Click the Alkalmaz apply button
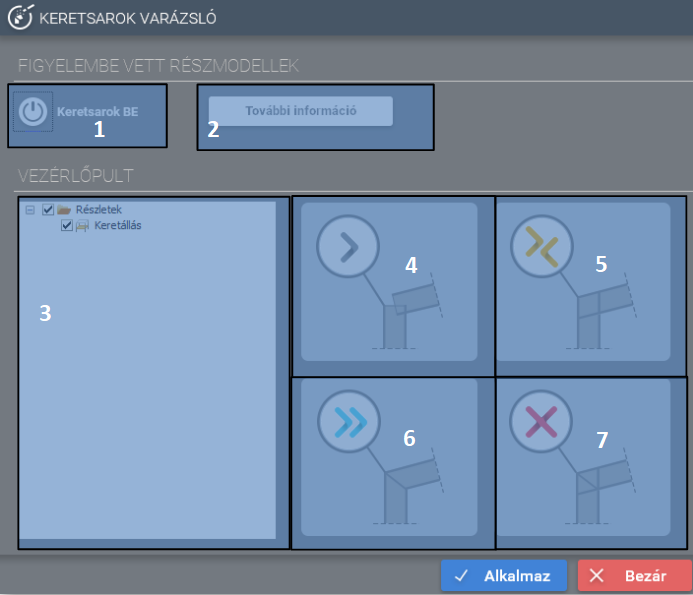 pos(504,576)
